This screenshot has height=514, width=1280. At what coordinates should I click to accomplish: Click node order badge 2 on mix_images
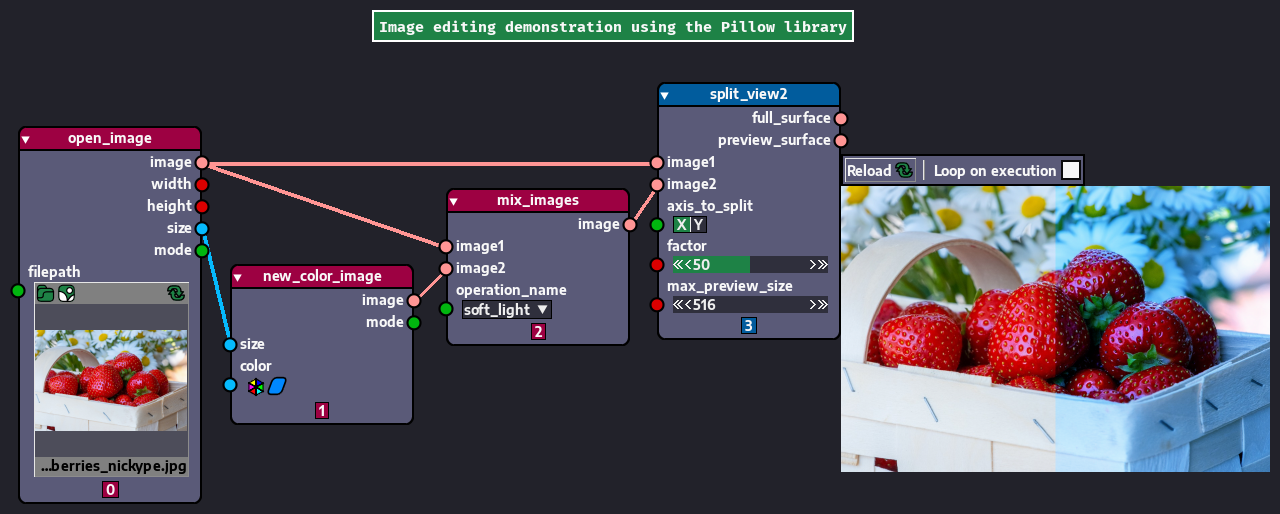(538, 332)
